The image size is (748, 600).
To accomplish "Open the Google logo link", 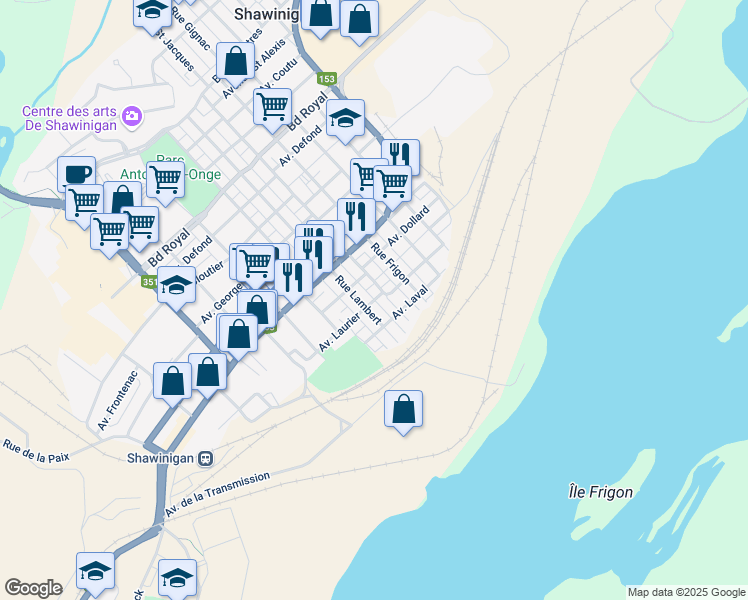I will (33, 588).
